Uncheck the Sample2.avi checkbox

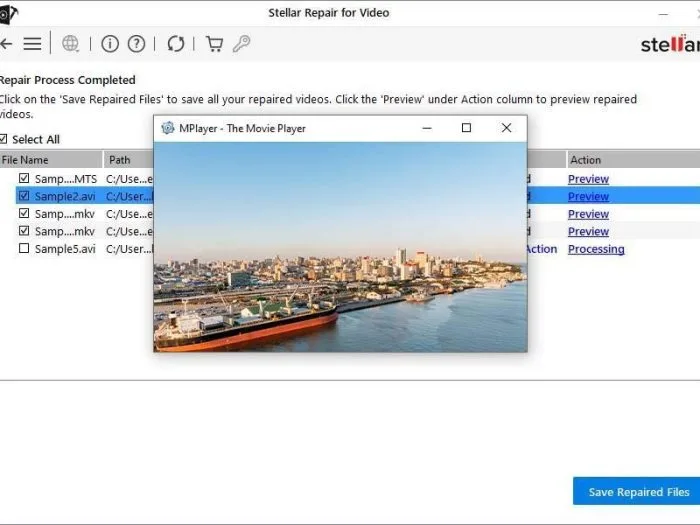pyautogui.click(x=24, y=196)
